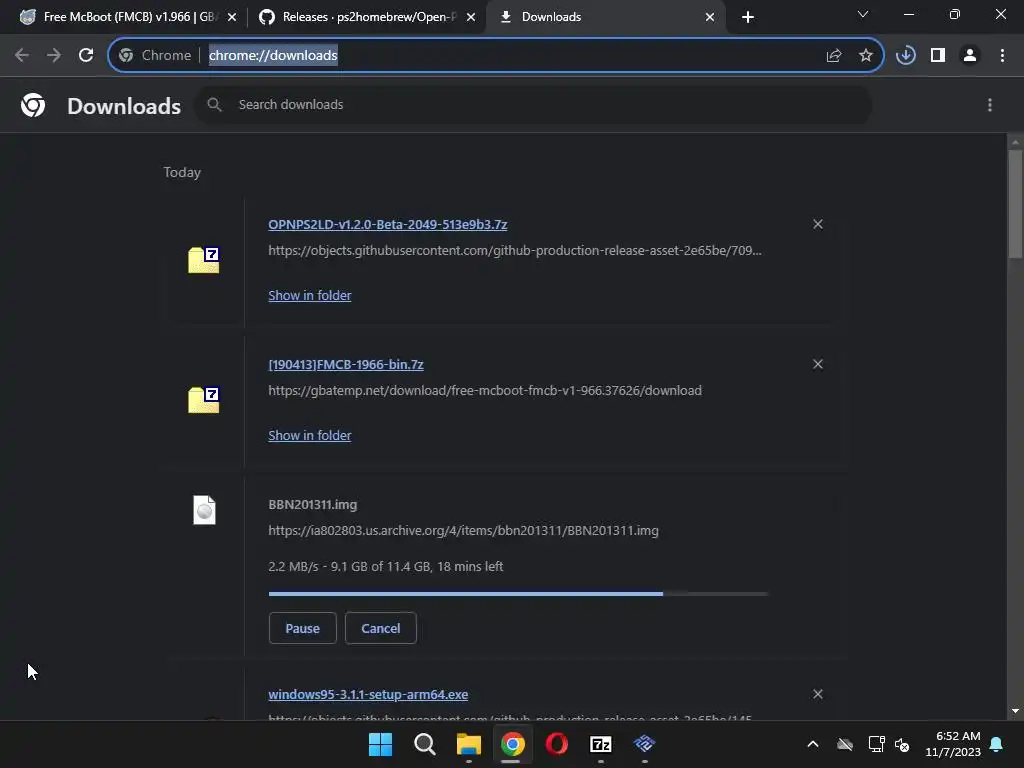Viewport: 1024px width, 768px height.
Task: Open tab search chevron
Action: [x=863, y=14]
